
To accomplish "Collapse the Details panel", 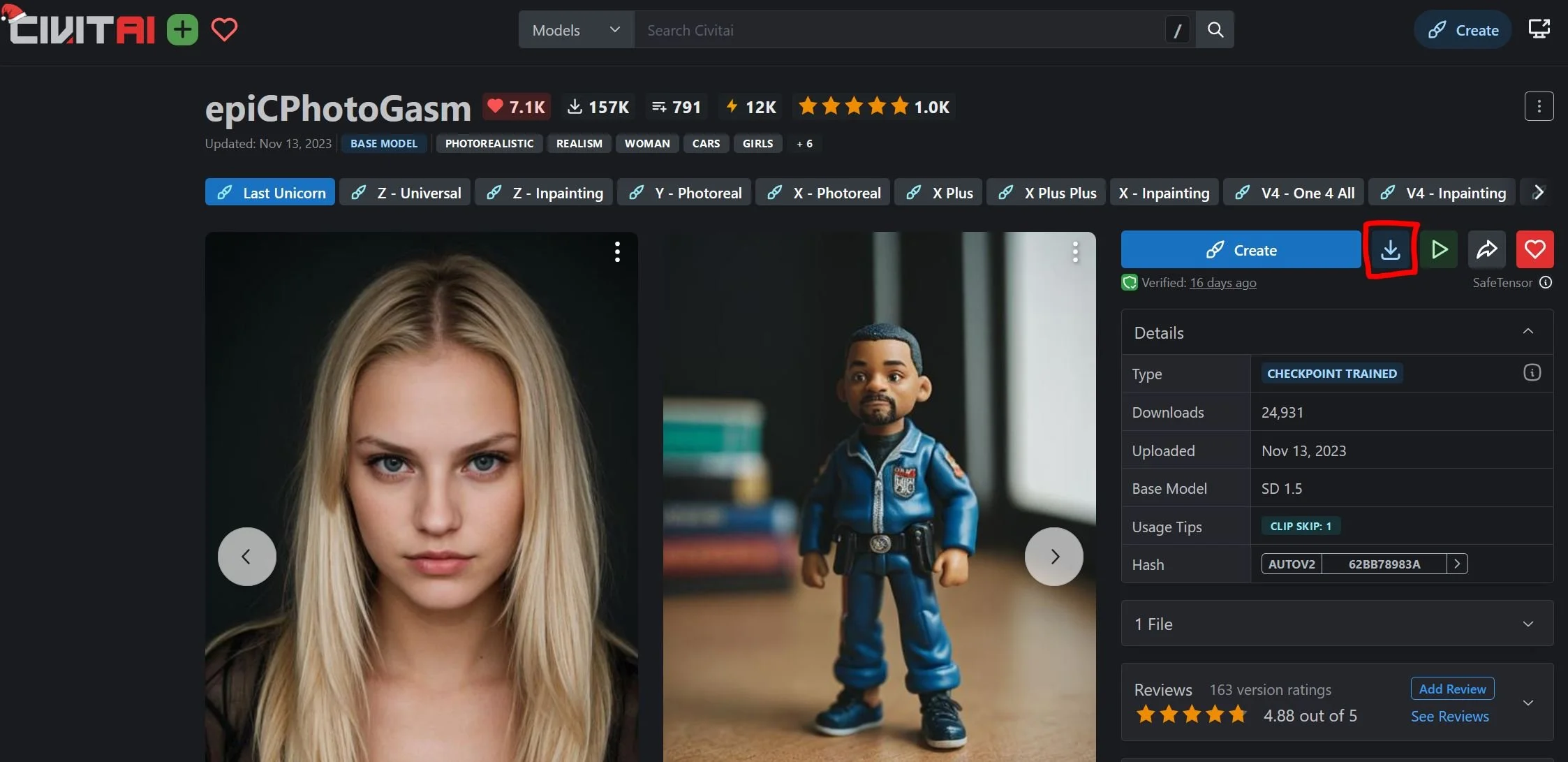I will click(x=1528, y=332).
